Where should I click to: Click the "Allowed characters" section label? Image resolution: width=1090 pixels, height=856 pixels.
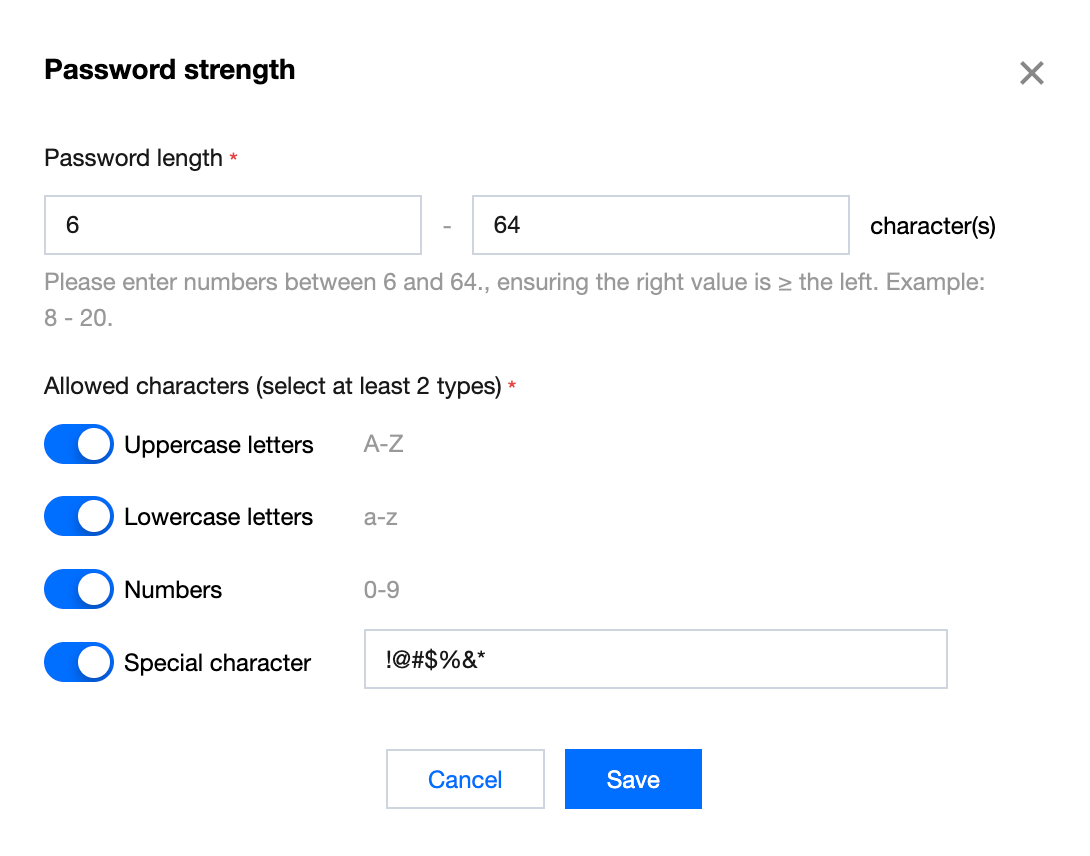[x=272, y=386]
